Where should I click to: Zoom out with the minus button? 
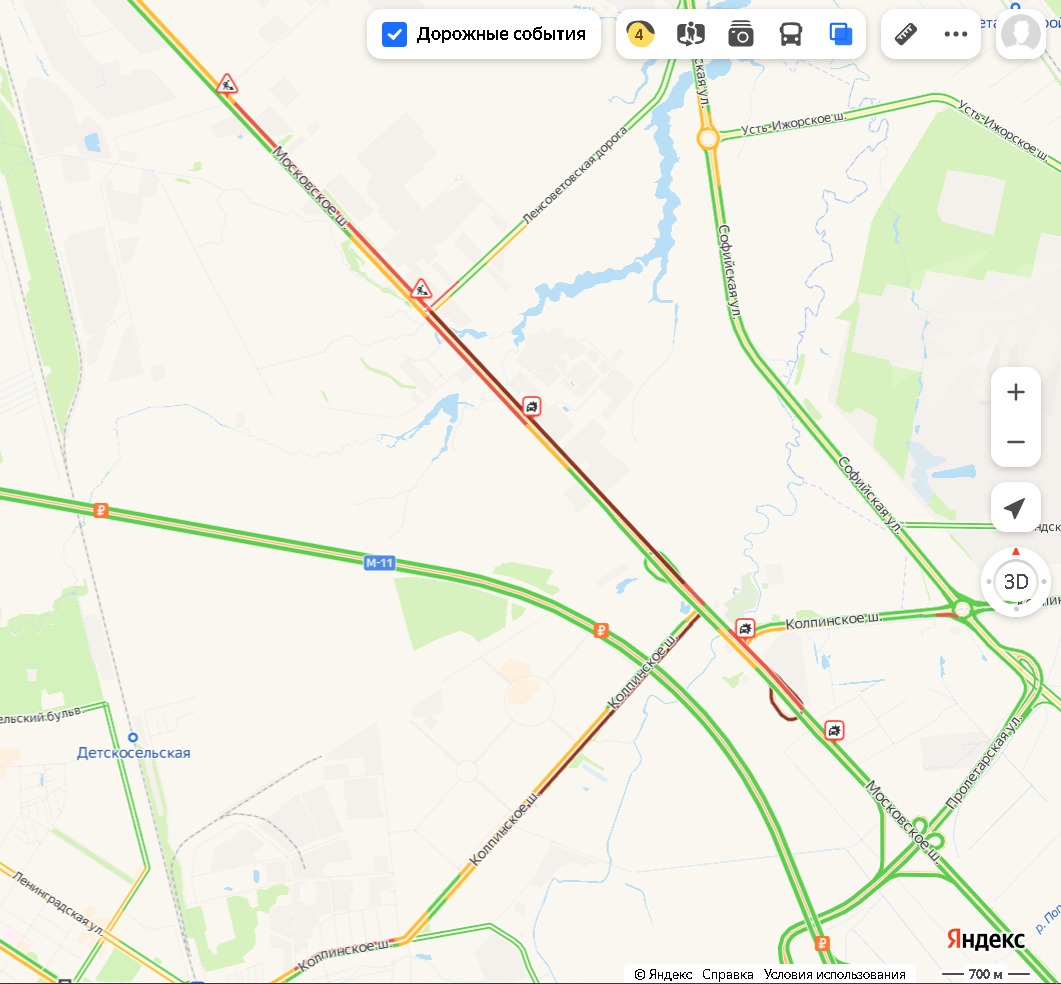1015,442
